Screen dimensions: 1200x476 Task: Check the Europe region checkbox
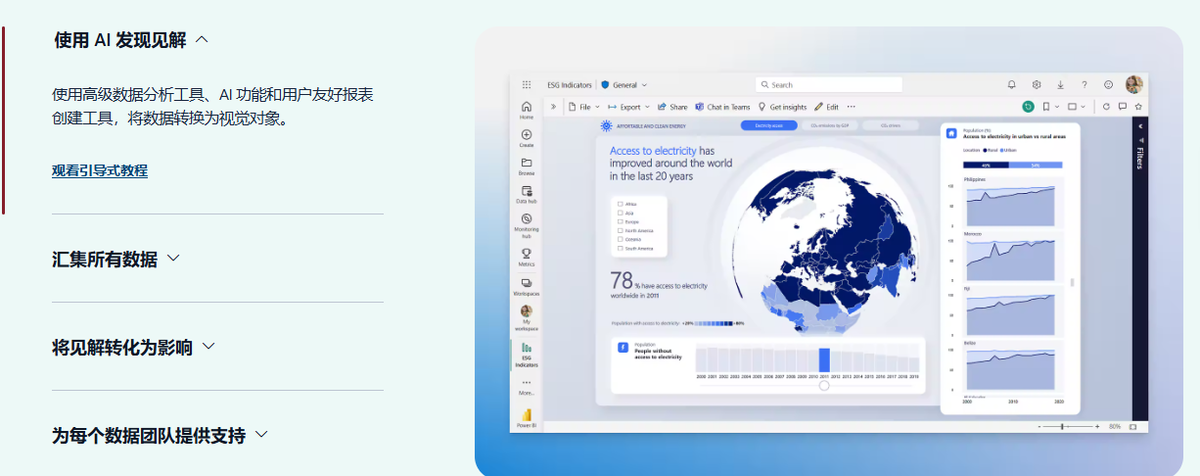(x=621, y=222)
